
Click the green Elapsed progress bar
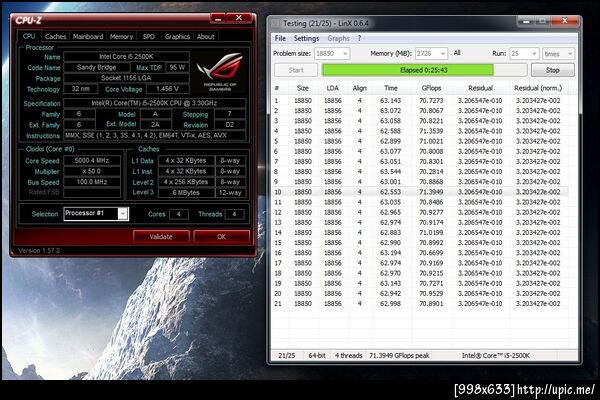(424, 70)
